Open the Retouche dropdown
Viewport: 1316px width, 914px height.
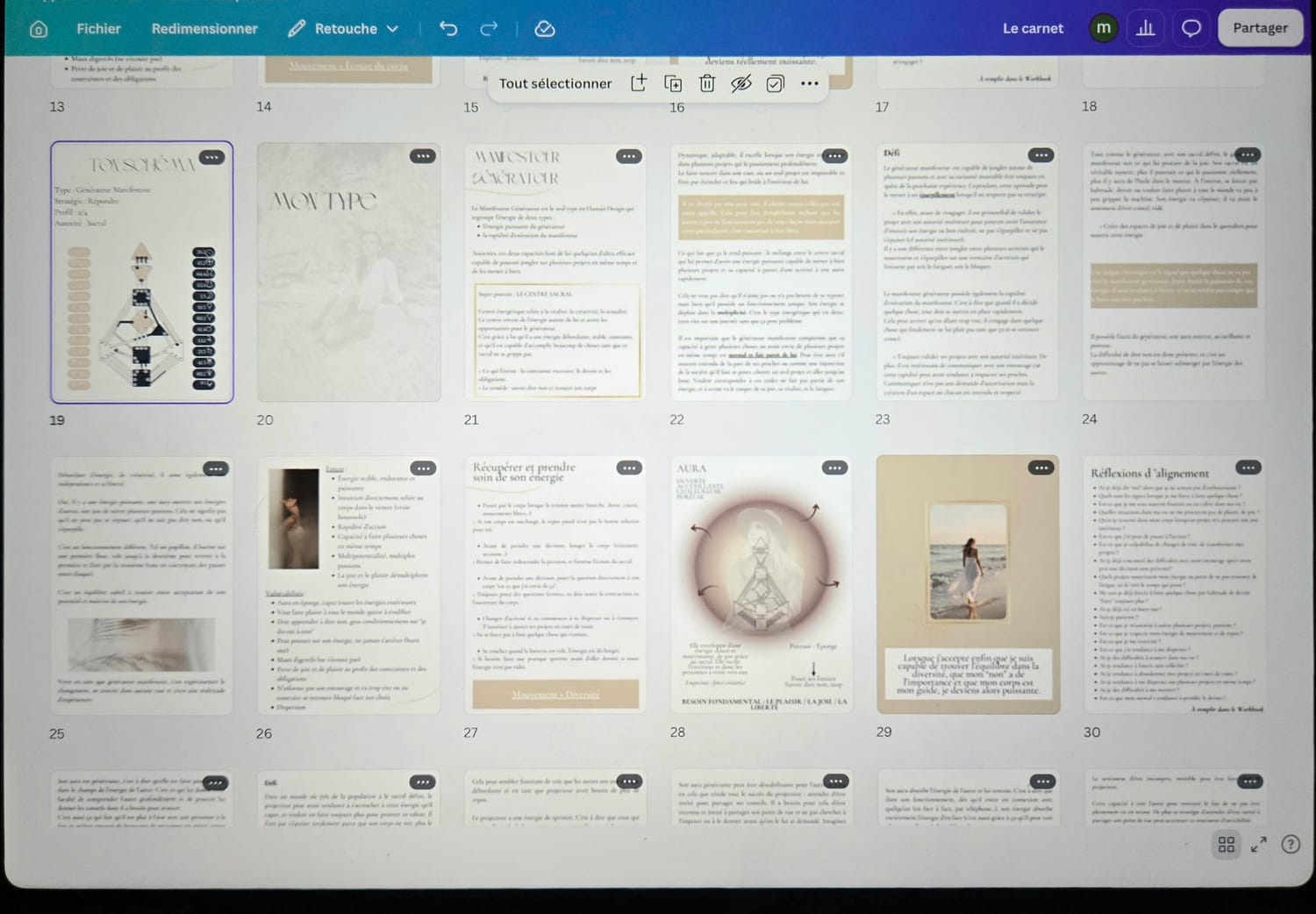click(343, 29)
